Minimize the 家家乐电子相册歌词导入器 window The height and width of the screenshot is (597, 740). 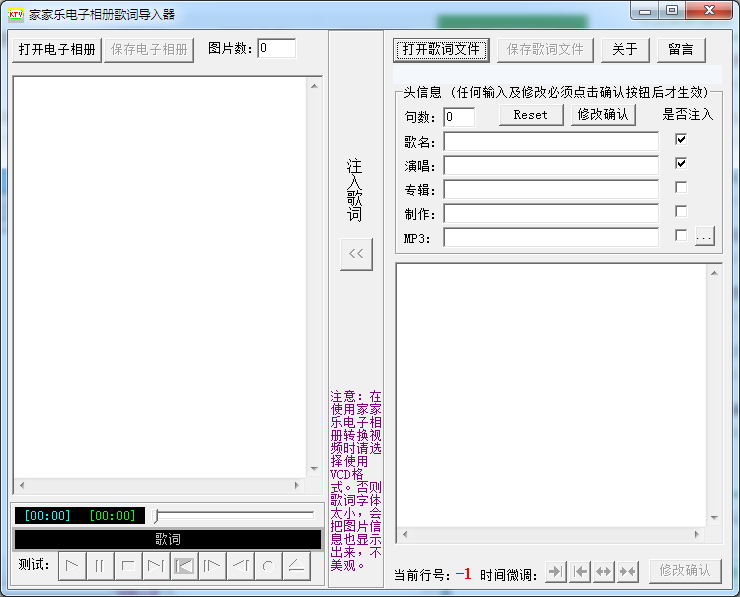click(645, 11)
